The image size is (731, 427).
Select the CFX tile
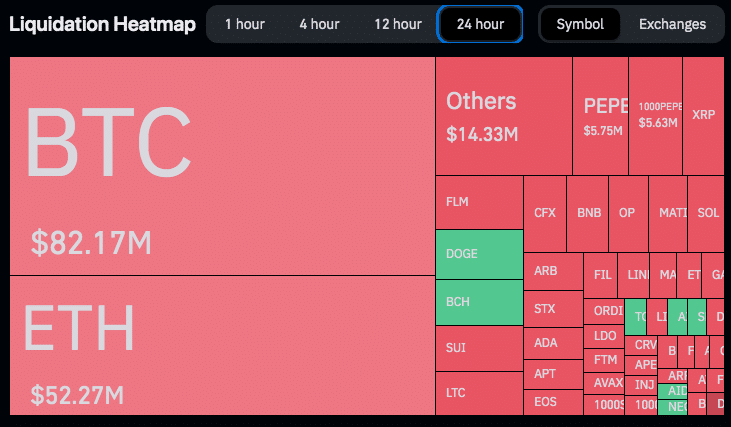click(x=545, y=213)
